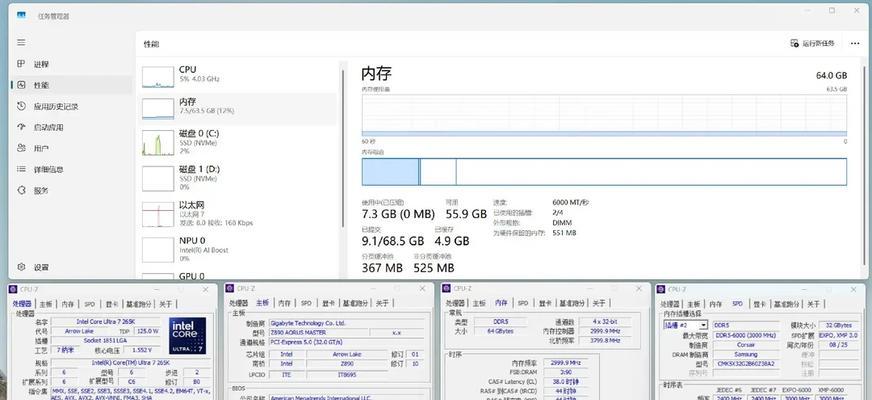Open the hamburger navigation menu in Task Manager
The image size is (872, 400).
click(x=21, y=42)
